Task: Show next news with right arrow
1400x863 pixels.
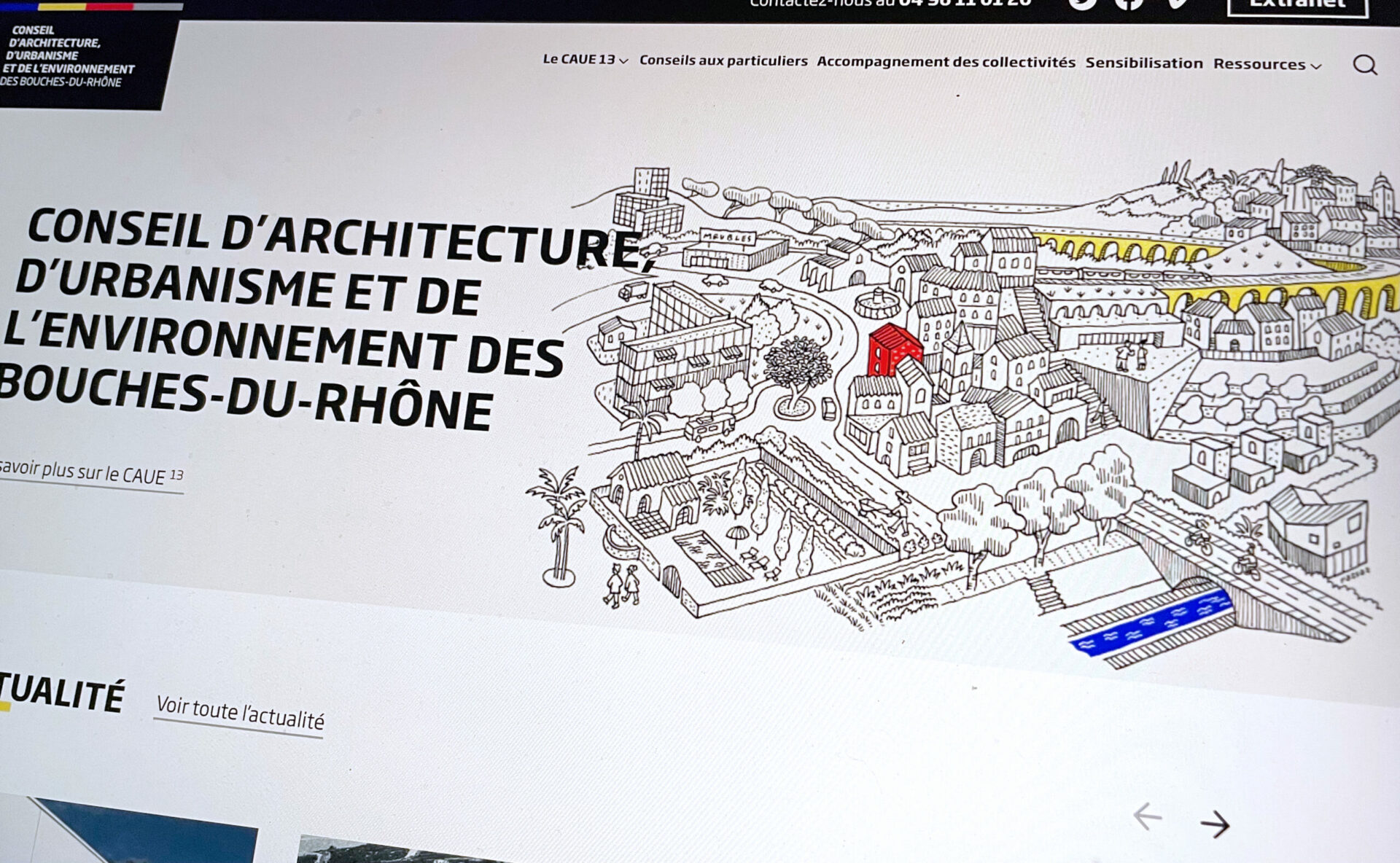Action: [x=1215, y=824]
